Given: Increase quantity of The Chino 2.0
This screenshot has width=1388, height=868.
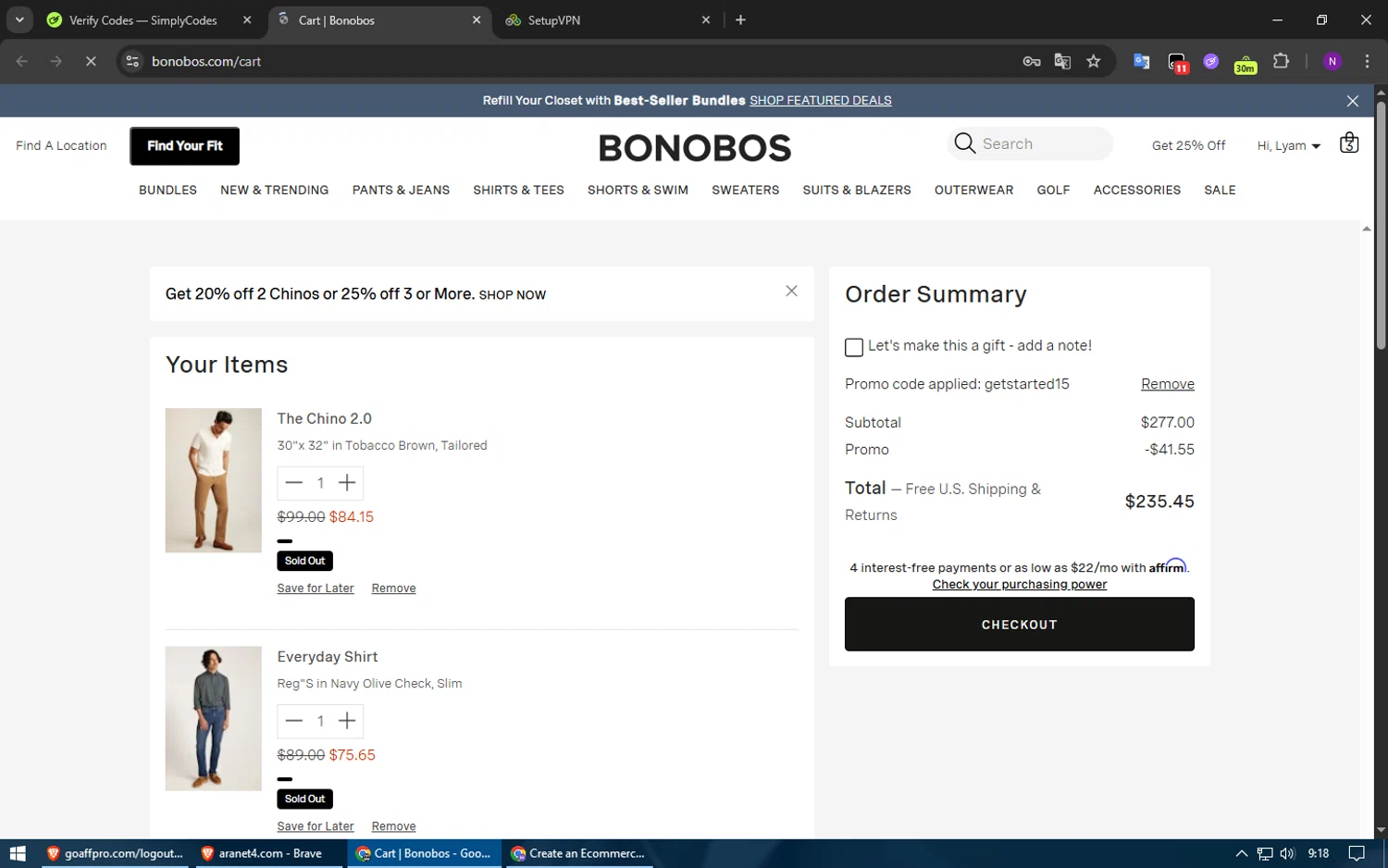Looking at the screenshot, I should 347,483.
